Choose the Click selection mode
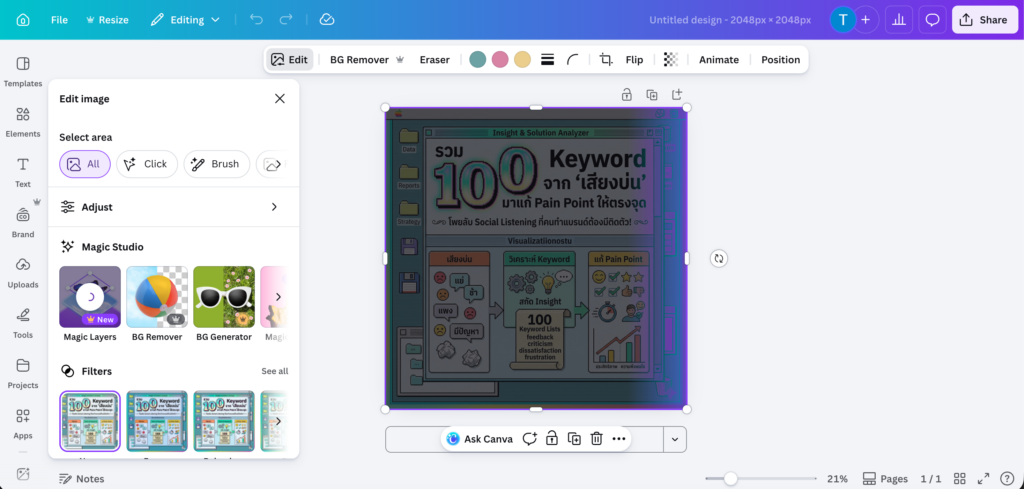 coord(147,164)
